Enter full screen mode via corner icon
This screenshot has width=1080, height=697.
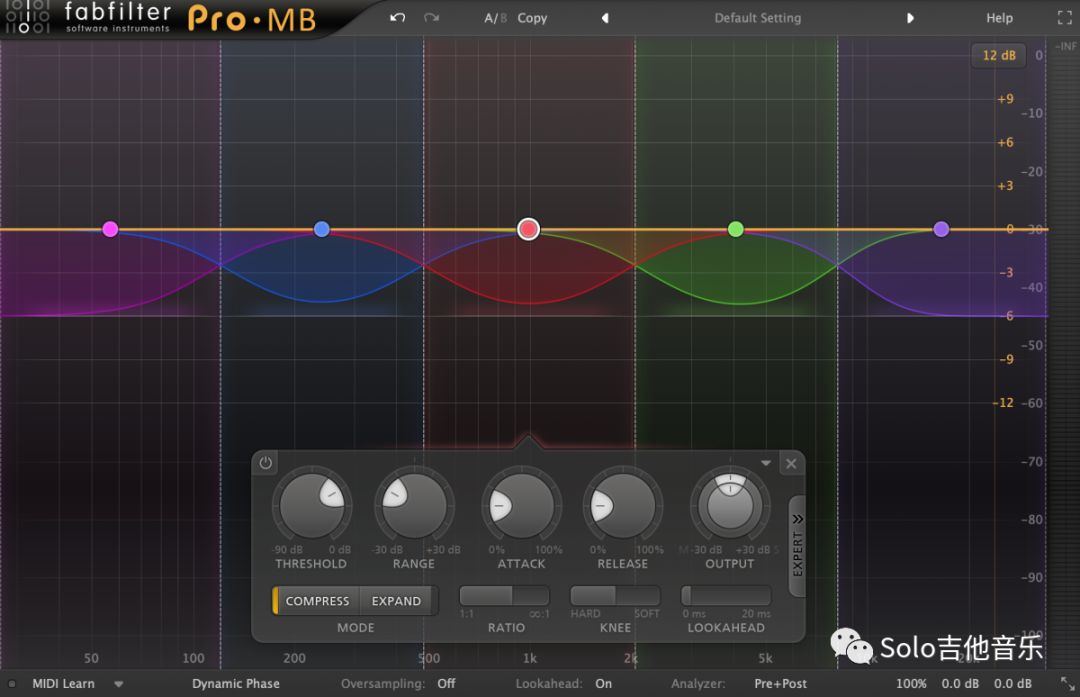pyautogui.click(x=1064, y=18)
